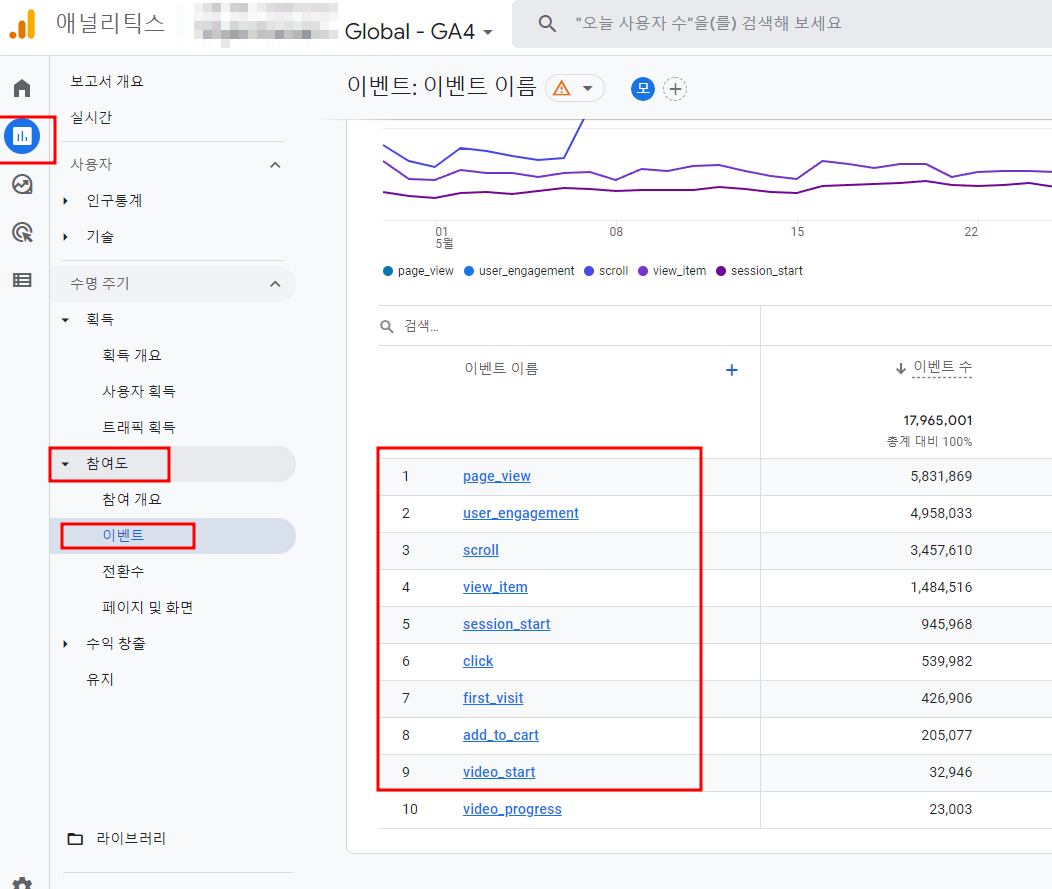Open the Reports icon in the navigation rail
Image resolution: width=1052 pixels, height=889 pixels.
[x=22, y=138]
